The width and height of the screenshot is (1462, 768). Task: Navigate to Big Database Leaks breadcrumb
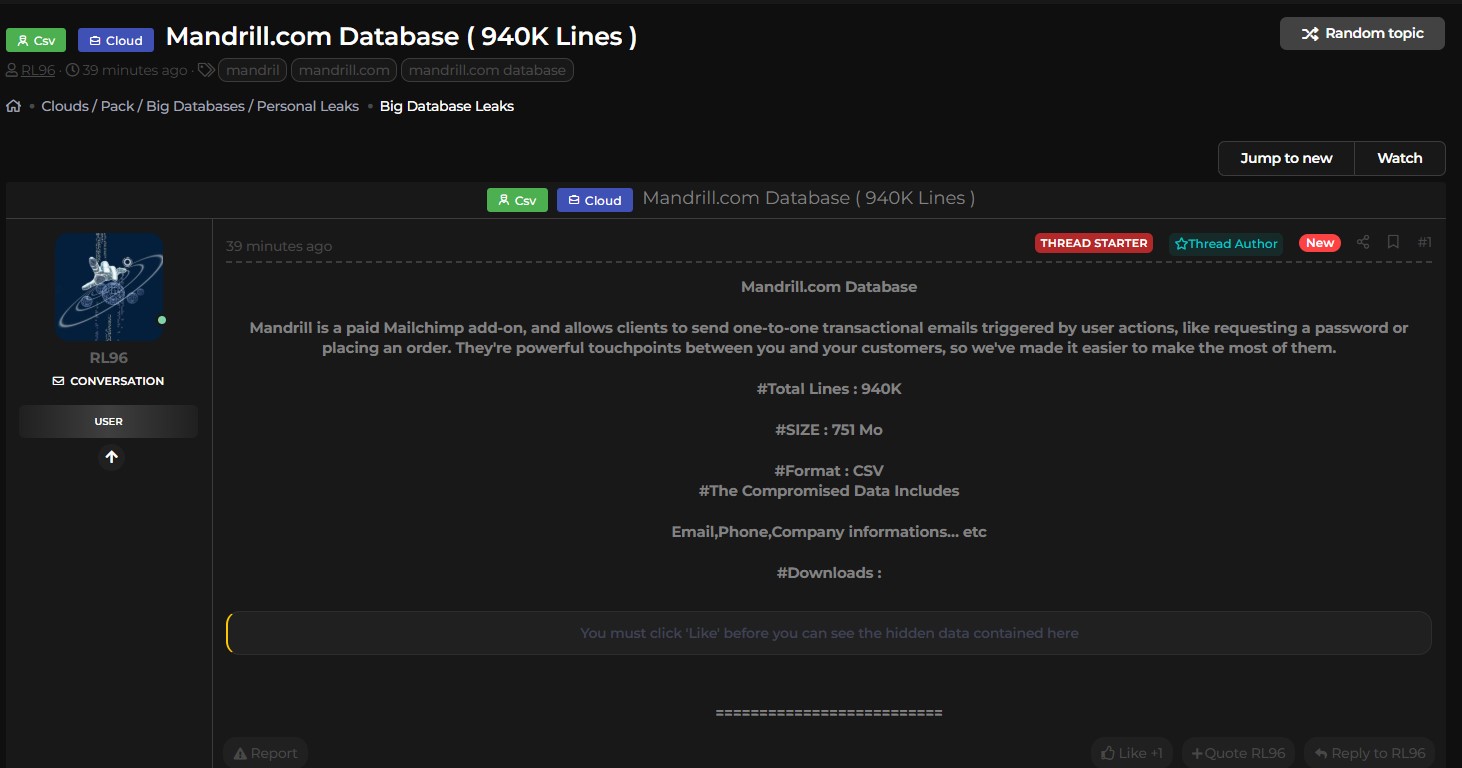(447, 106)
